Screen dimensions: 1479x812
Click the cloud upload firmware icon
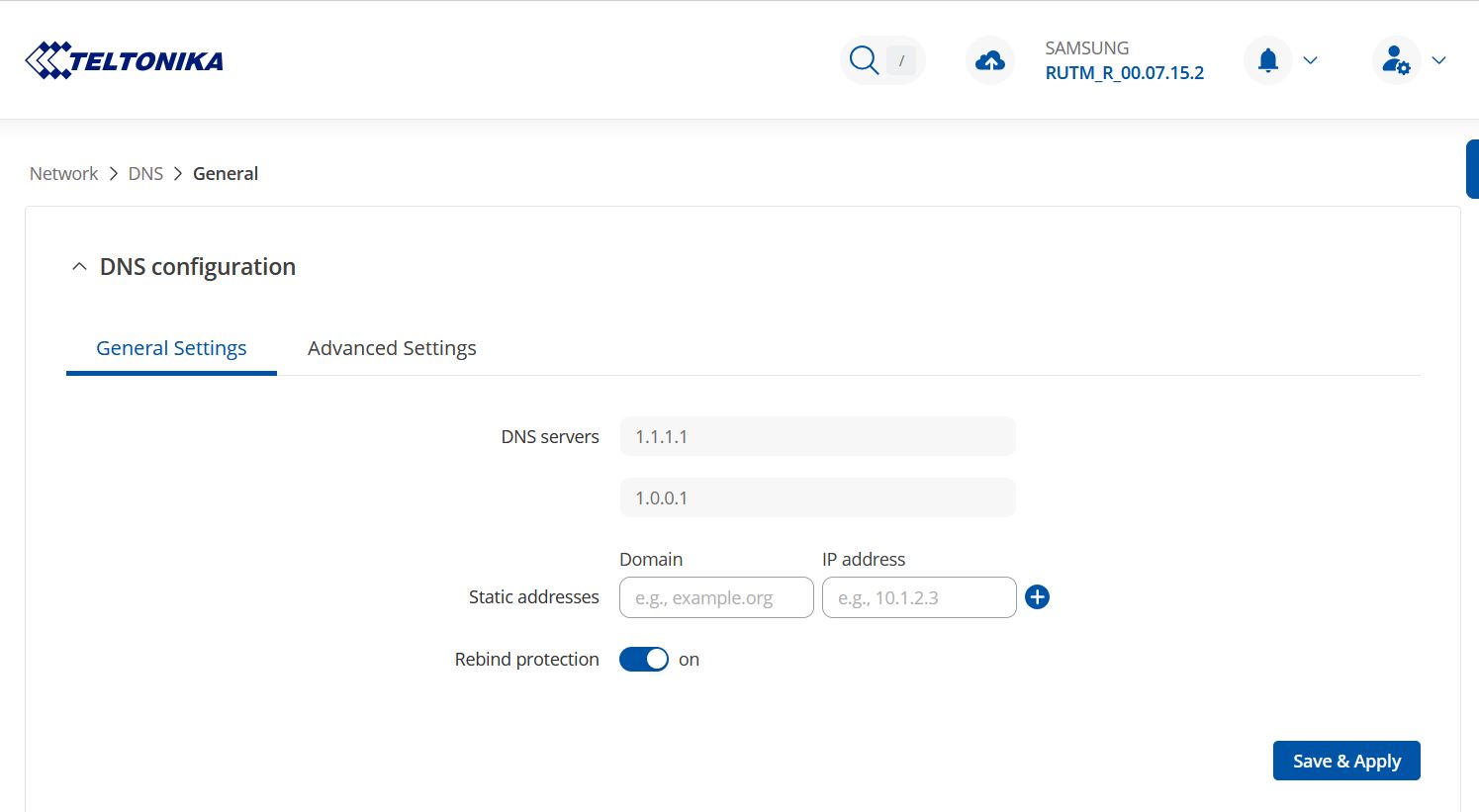989,61
